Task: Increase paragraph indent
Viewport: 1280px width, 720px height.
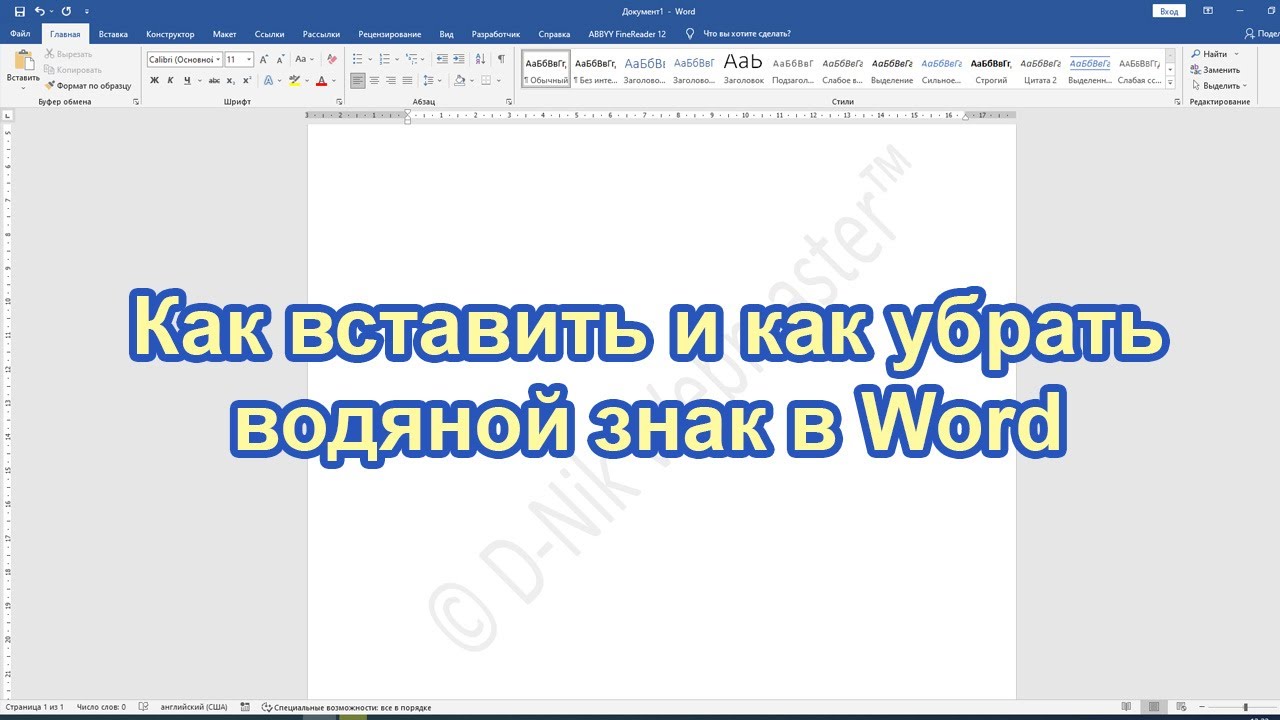Action: (458, 59)
